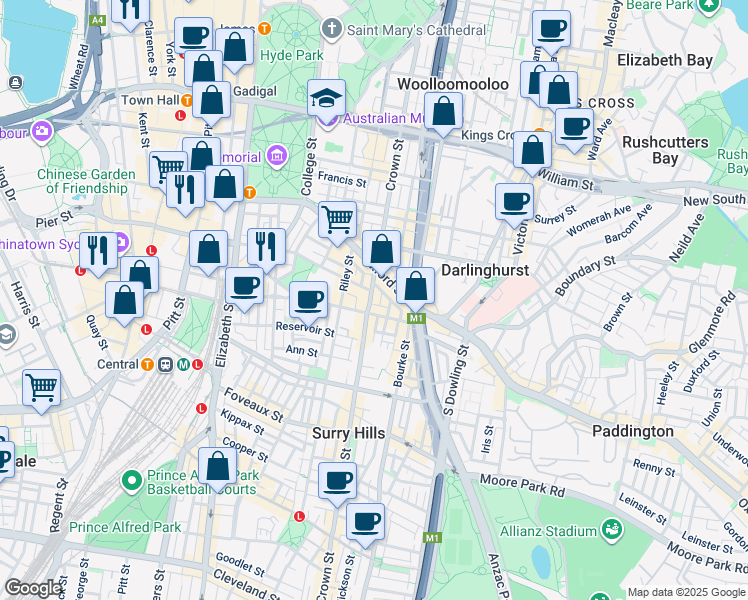Click the Darlinghurst suburb label
The image size is (748, 600).
click(485, 270)
